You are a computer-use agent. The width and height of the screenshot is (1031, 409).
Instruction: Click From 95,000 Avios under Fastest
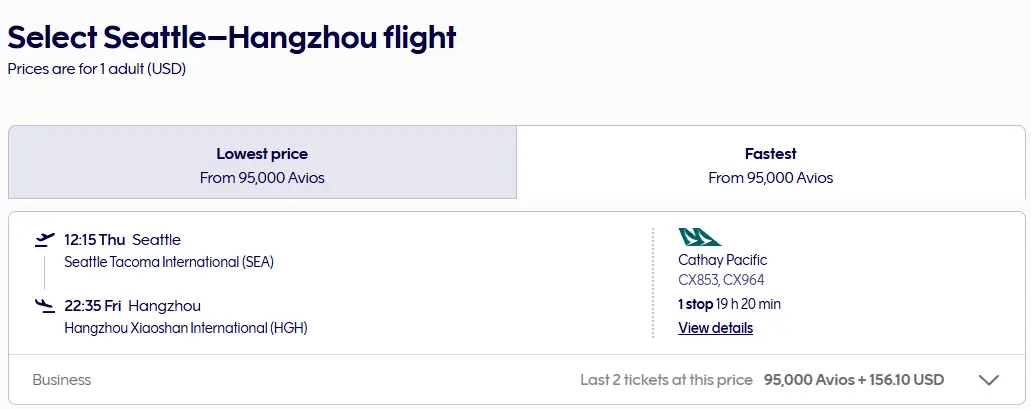pyautogui.click(x=771, y=178)
